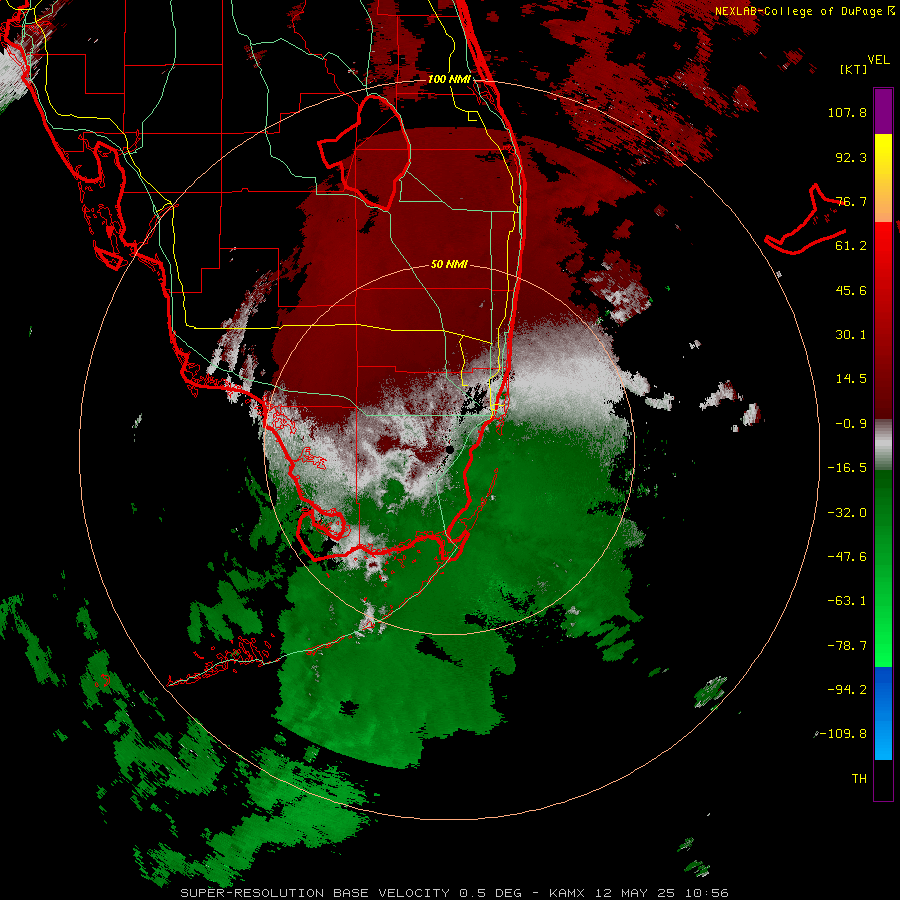The image size is (900, 900).
Task: Click the -63.1 velocity label
Action: [847, 601]
